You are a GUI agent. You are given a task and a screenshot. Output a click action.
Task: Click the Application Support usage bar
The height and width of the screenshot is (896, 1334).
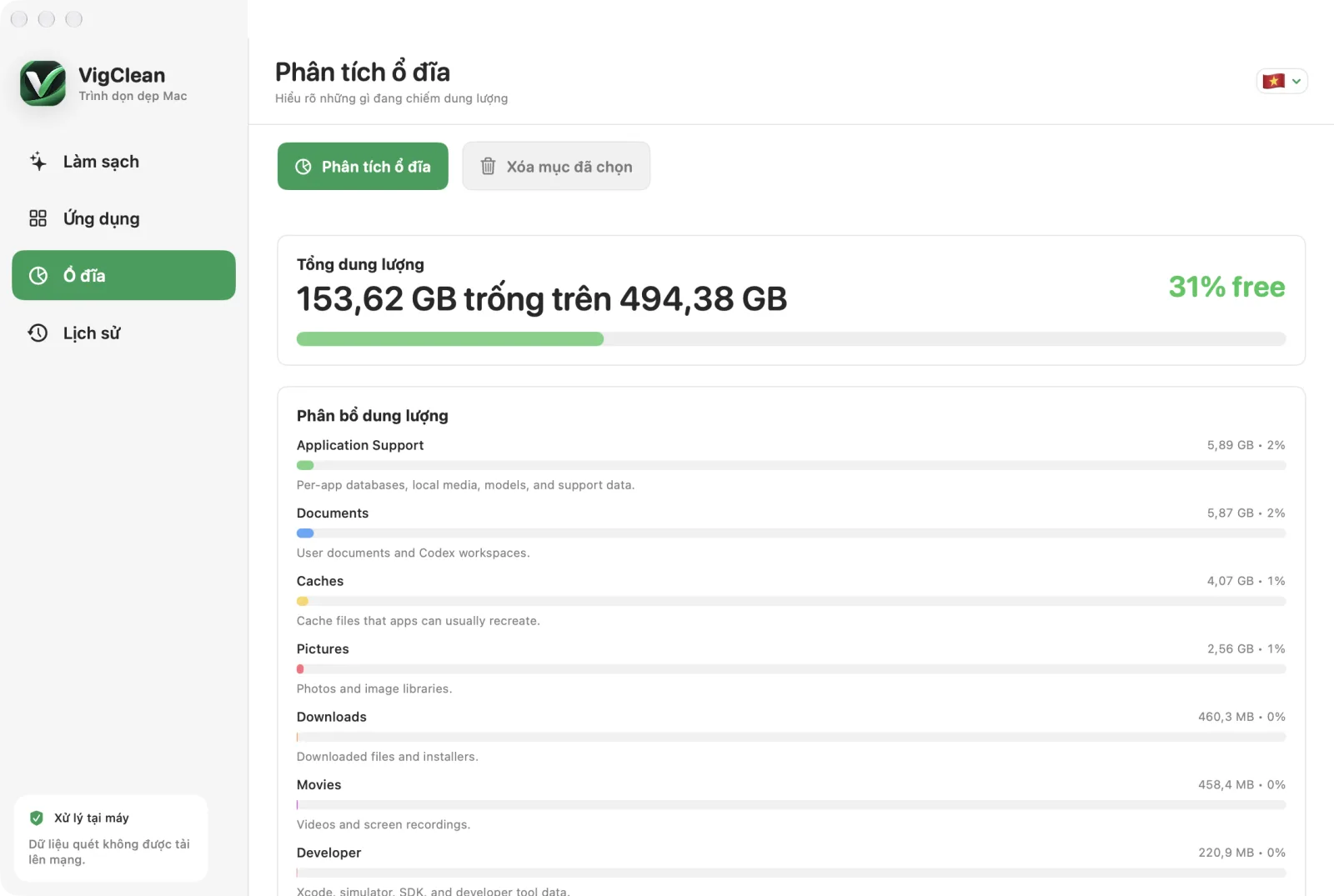pos(791,466)
